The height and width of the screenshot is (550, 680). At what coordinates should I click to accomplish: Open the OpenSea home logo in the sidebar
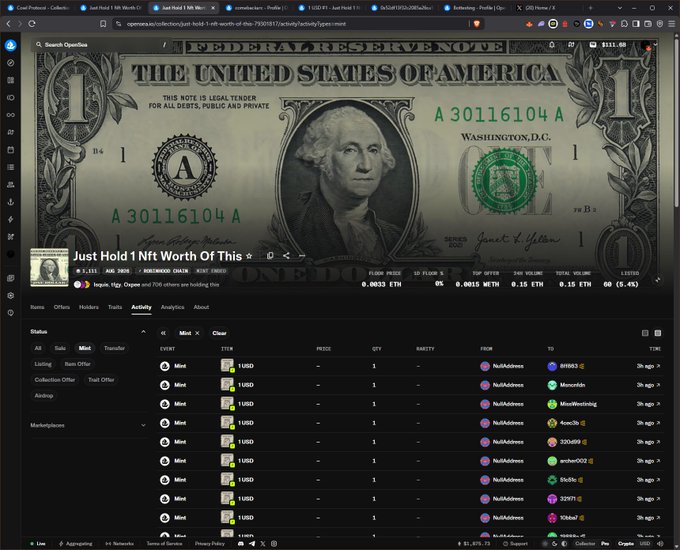click(11, 45)
